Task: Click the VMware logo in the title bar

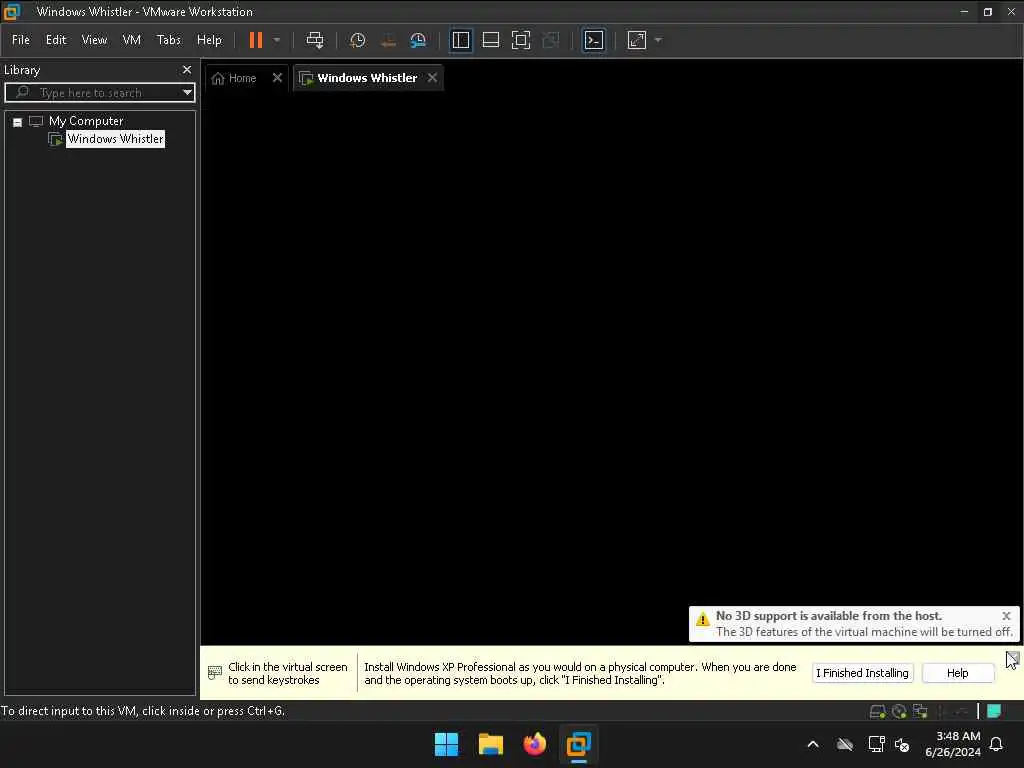Action: [12, 12]
